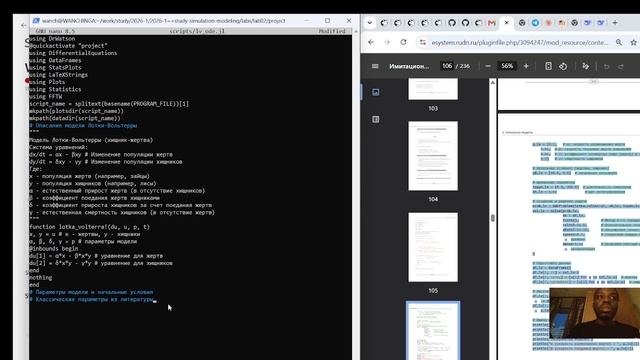Bookmark this page with the star icon

pos(633,42)
